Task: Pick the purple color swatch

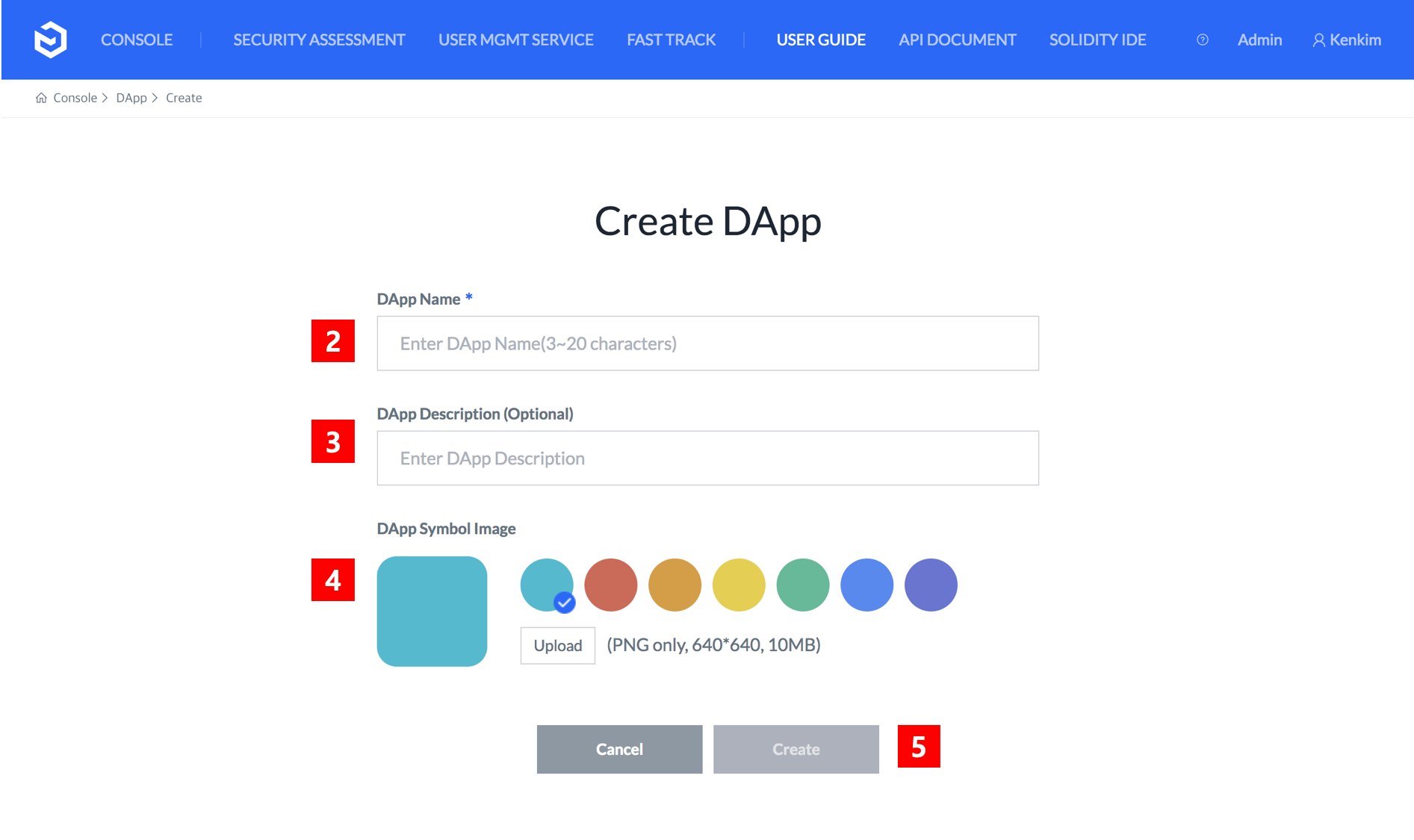Action: [931, 585]
